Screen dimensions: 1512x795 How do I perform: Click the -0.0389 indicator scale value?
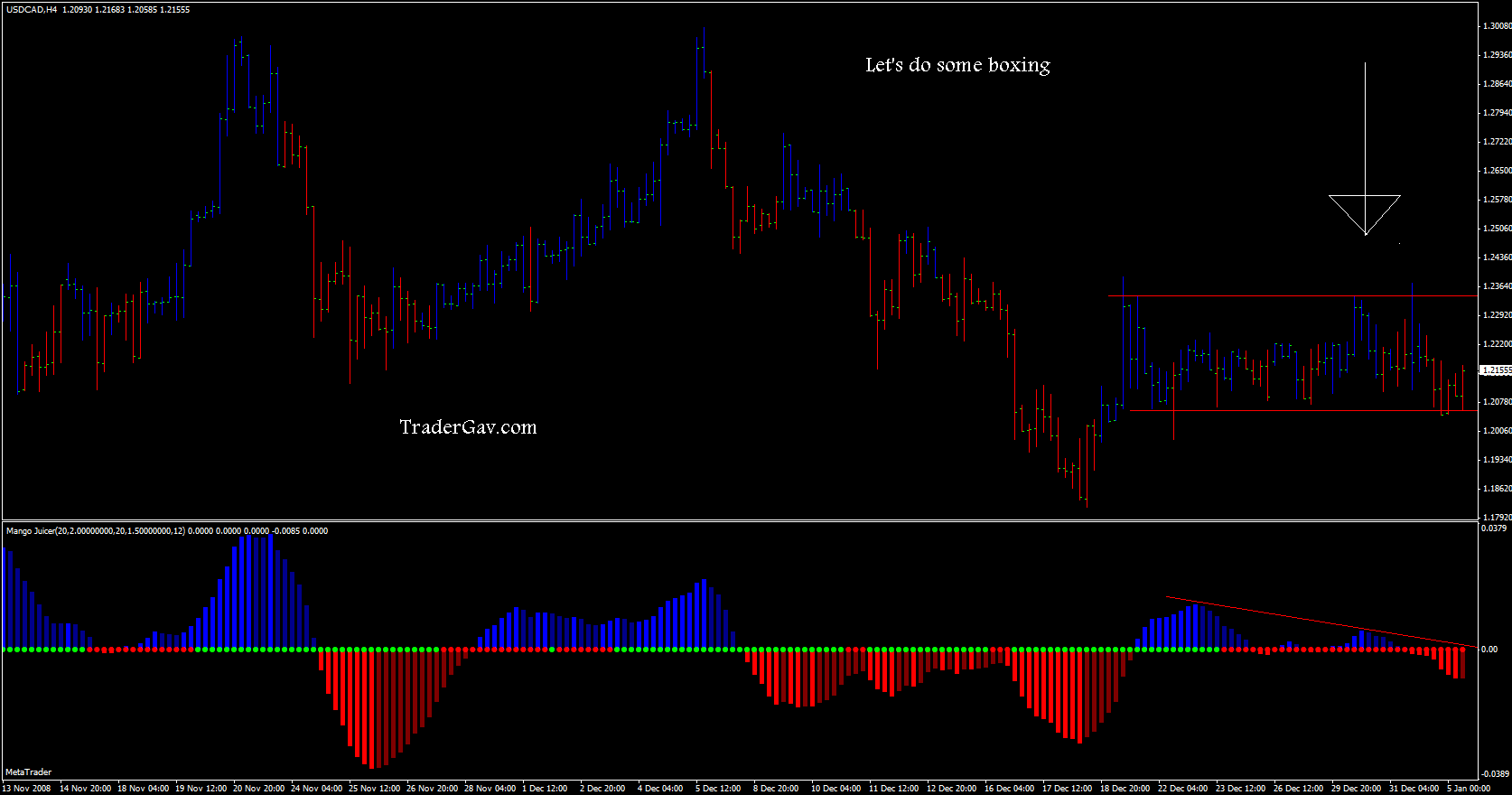click(1496, 774)
